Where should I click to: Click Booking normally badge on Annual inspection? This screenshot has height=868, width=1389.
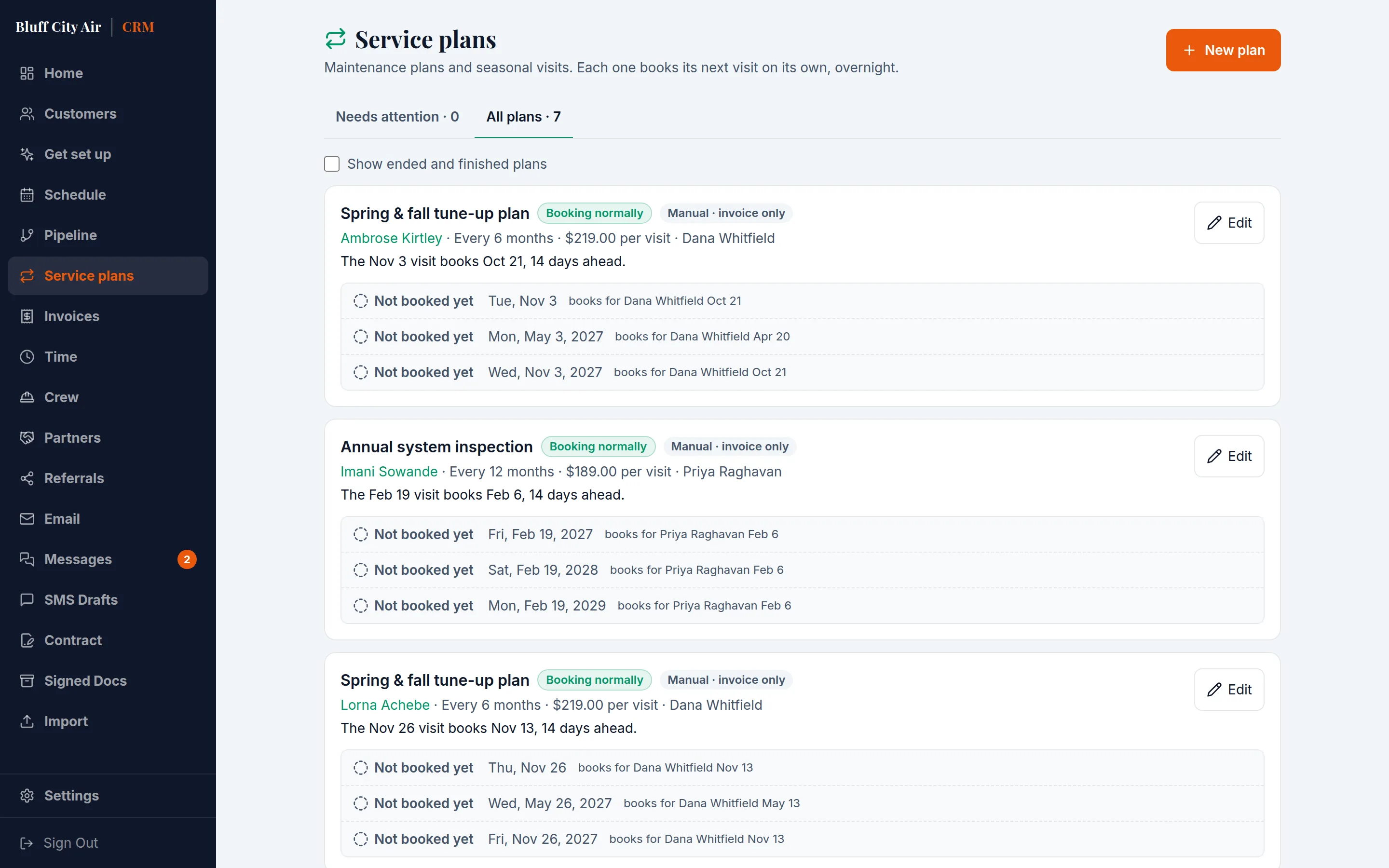click(598, 447)
